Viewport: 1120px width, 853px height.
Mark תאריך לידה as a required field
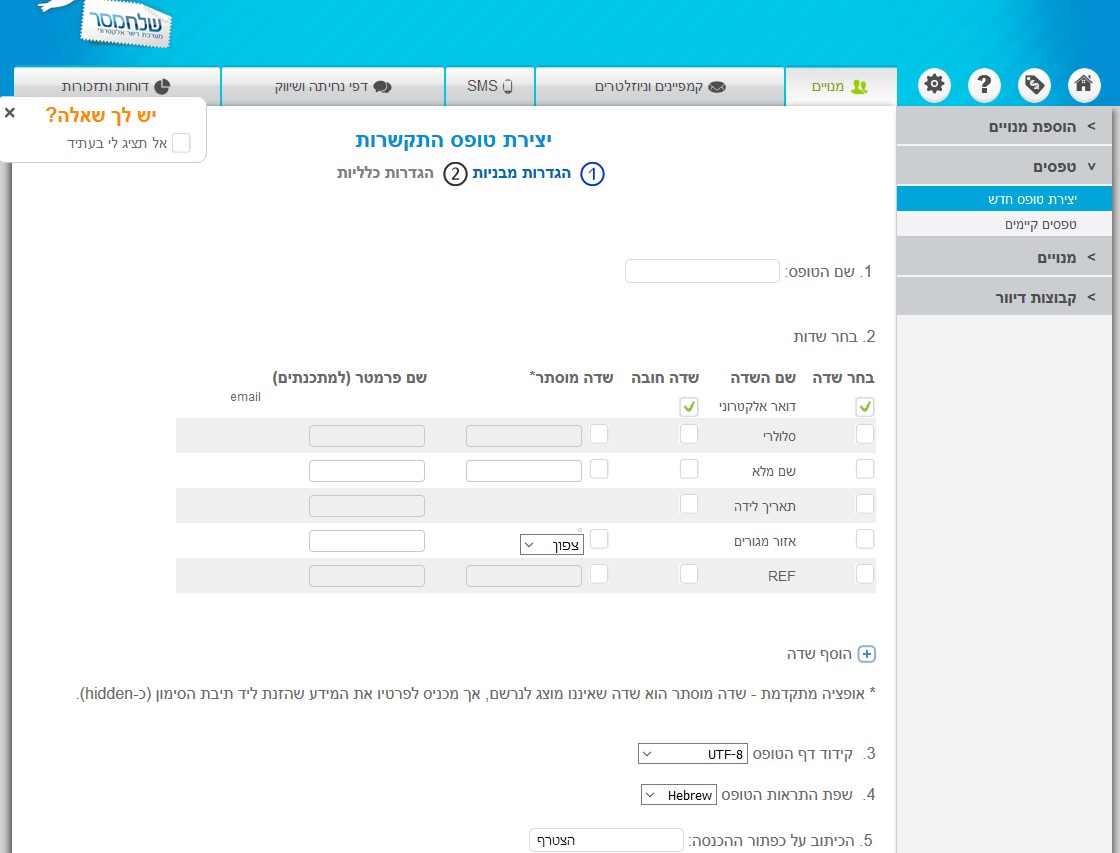(x=689, y=504)
